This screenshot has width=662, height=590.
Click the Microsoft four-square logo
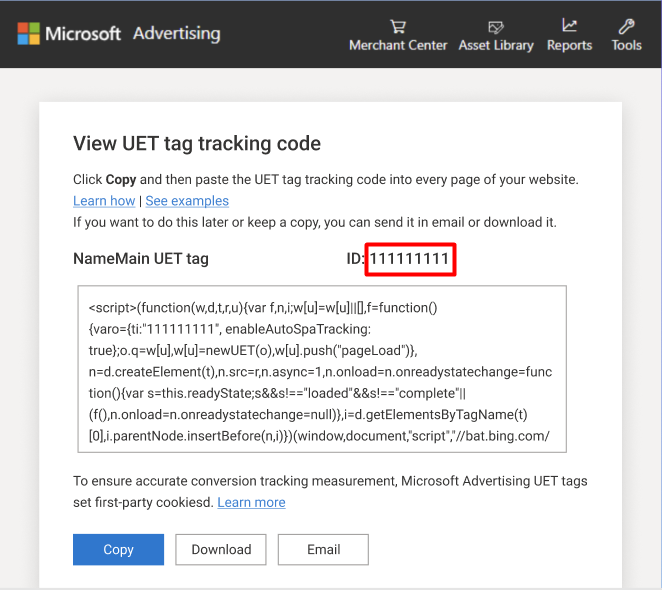(29, 33)
